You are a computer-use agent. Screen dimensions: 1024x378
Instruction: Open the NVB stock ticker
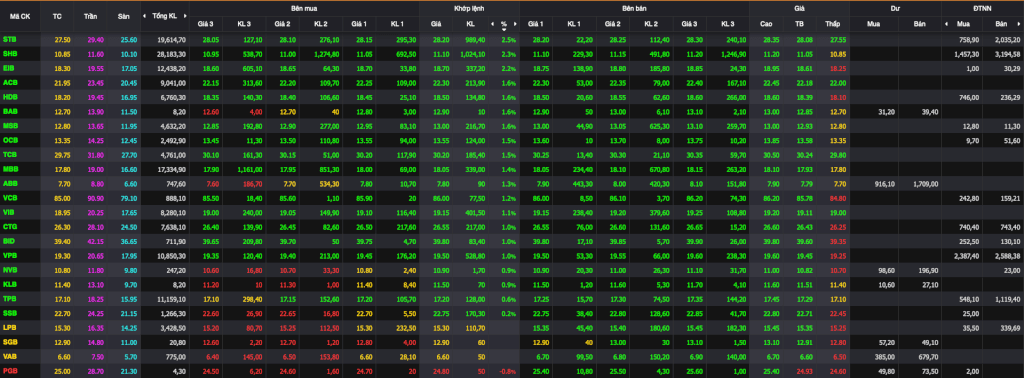pos(10,269)
